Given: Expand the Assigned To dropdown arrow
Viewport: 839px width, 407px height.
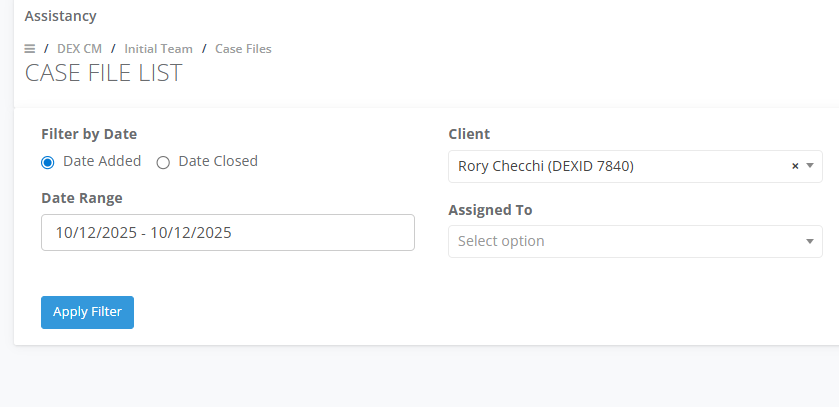Looking at the screenshot, I should [809, 241].
